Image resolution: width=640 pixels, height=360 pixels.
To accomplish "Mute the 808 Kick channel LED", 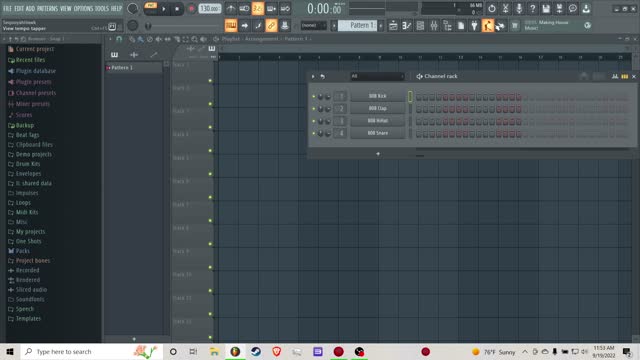I will [x=313, y=96].
